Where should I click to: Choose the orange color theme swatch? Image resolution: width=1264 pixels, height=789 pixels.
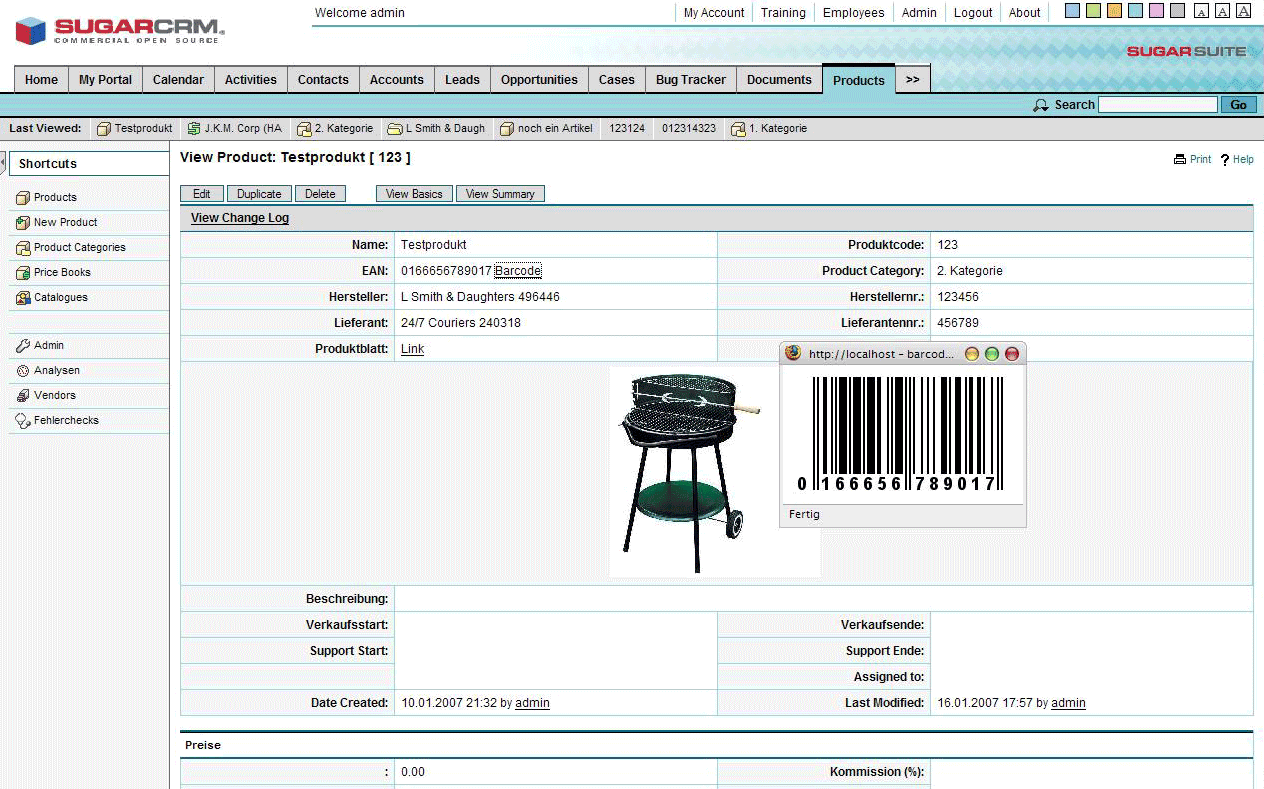(x=1114, y=12)
